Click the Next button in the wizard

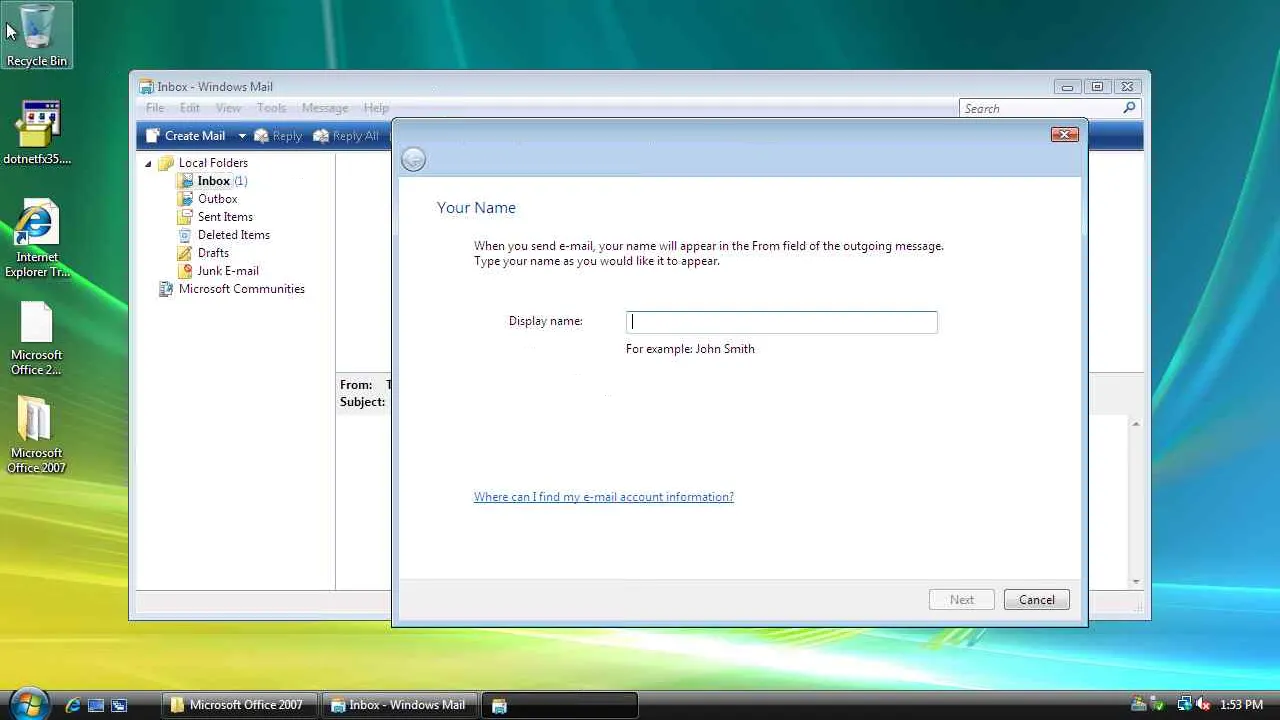pos(962,600)
